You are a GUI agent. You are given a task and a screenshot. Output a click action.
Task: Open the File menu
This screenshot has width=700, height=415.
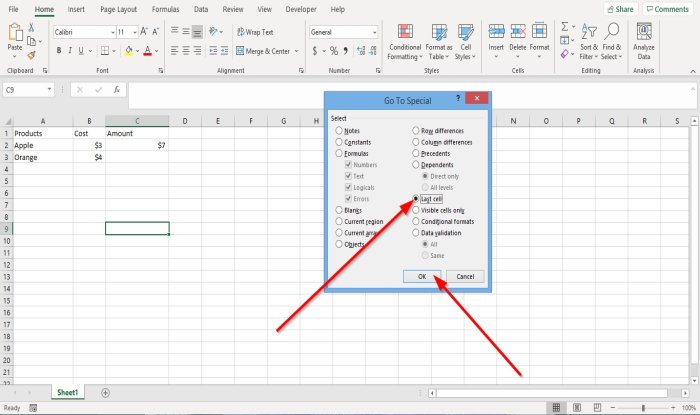coord(13,9)
